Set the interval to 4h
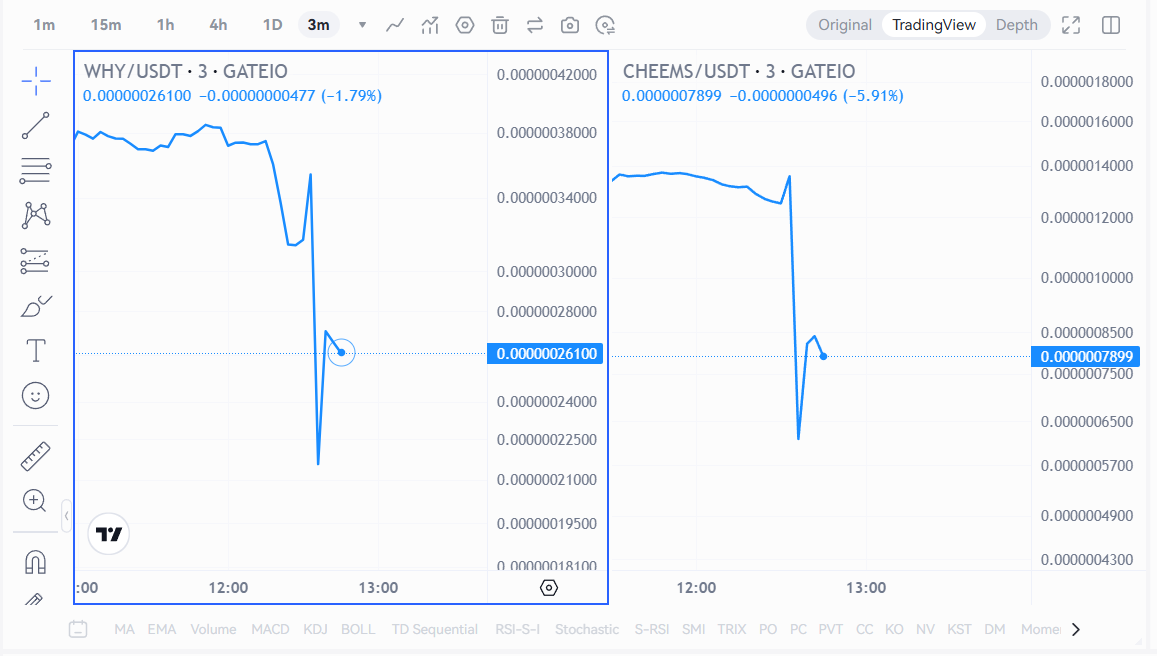This screenshot has width=1157, height=656. point(218,25)
